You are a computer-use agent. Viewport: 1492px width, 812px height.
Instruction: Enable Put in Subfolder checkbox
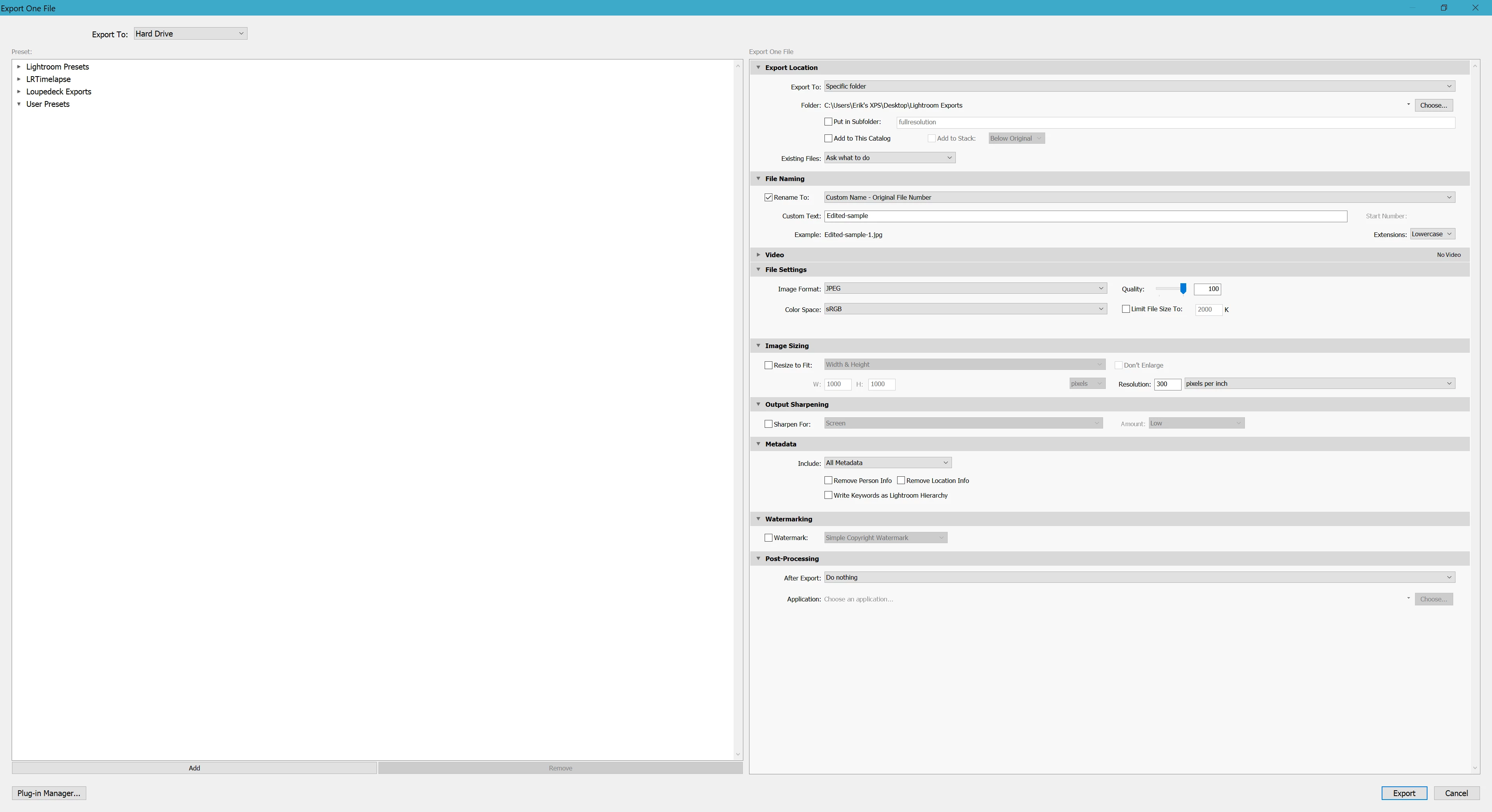point(828,122)
